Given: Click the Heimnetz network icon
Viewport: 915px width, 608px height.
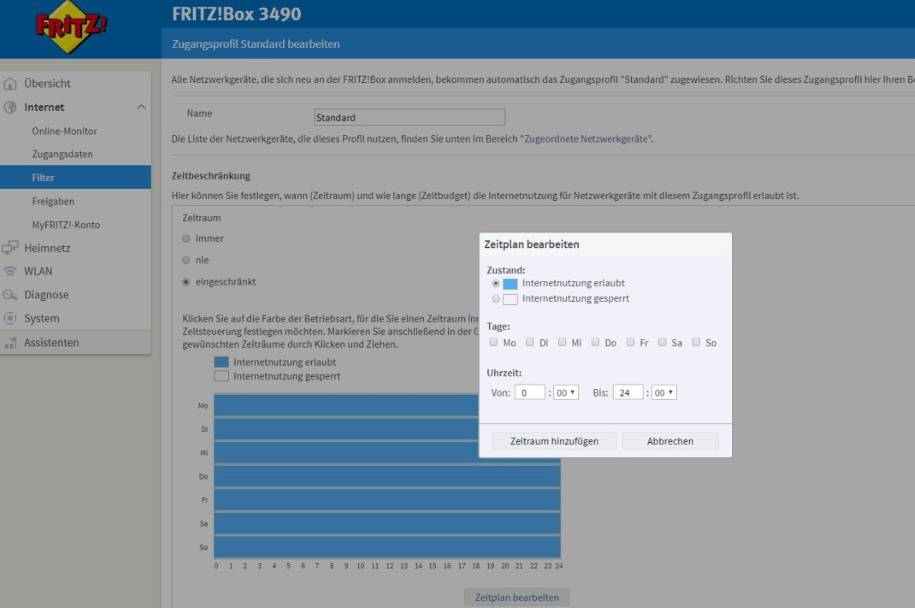Looking at the screenshot, I should [10, 248].
